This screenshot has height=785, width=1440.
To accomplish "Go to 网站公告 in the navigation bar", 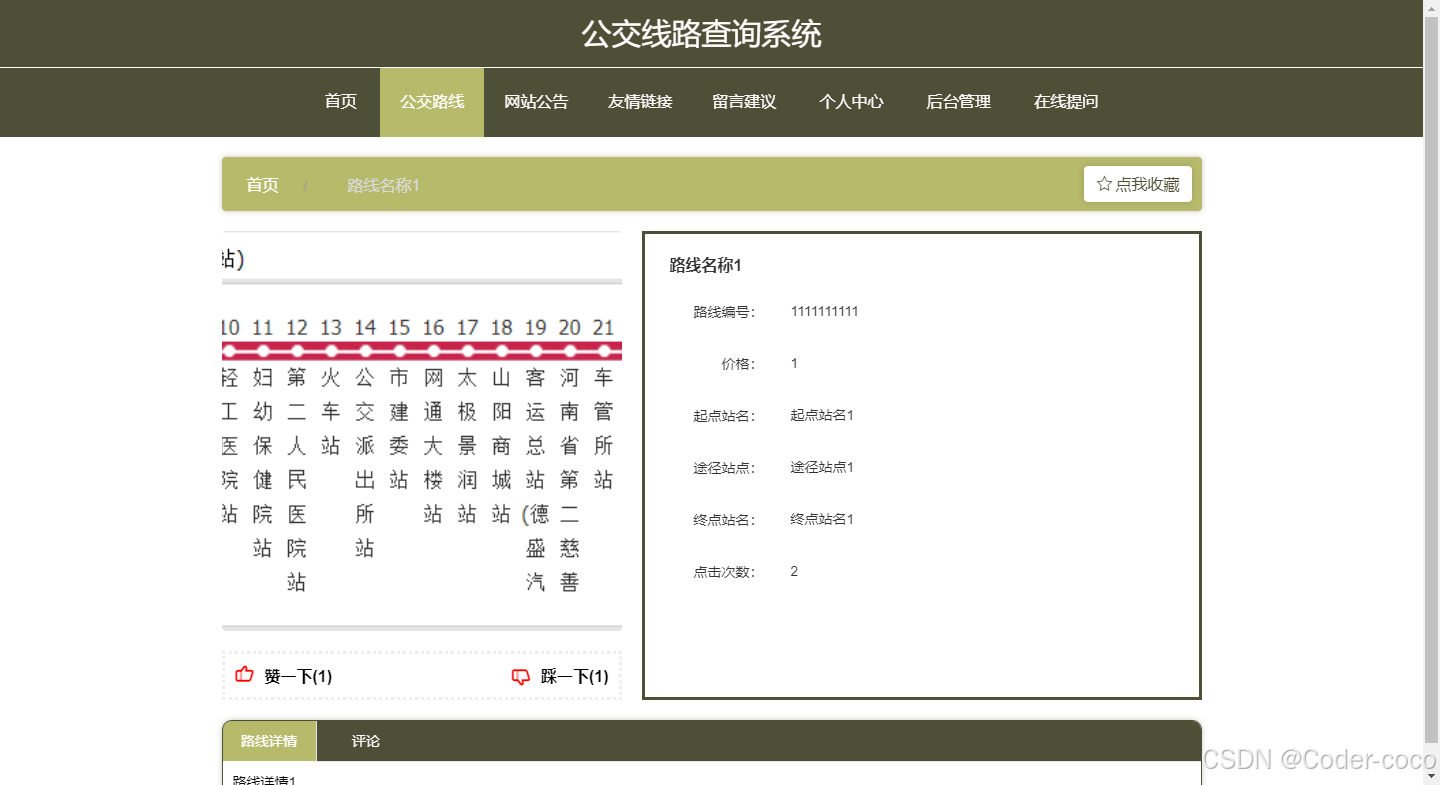I will pyautogui.click(x=536, y=102).
